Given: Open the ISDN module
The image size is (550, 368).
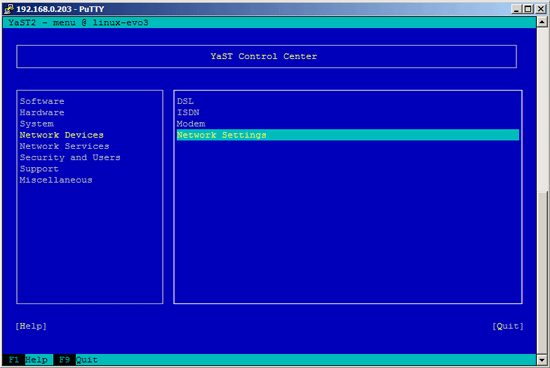Looking at the screenshot, I should tap(188, 113).
